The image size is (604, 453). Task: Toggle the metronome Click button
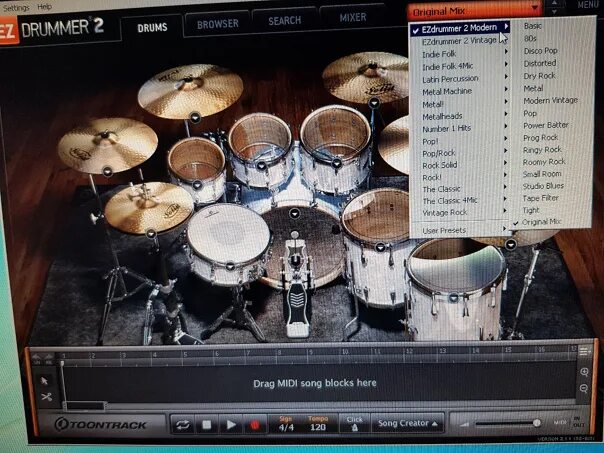[x=354, y=423]
